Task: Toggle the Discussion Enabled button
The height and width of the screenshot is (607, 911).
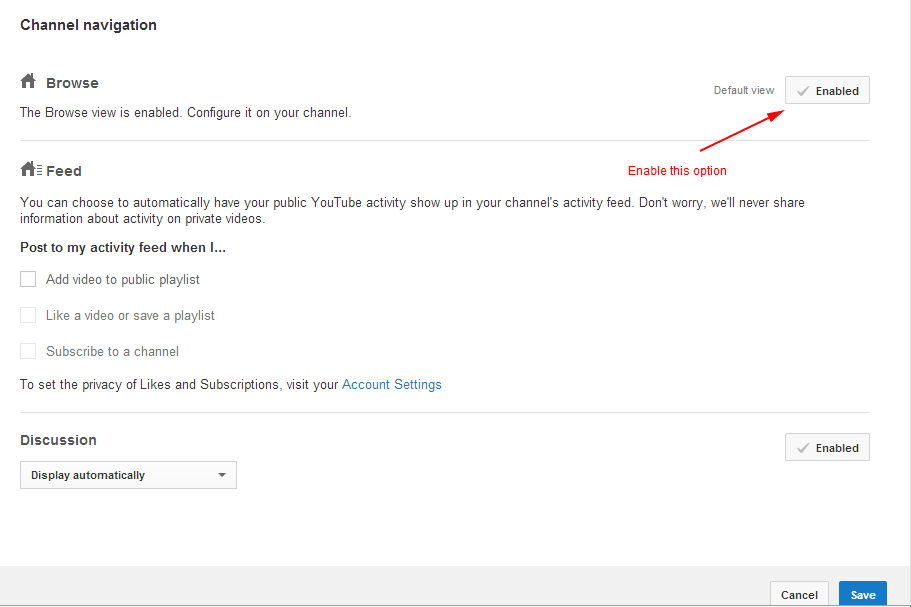Action: [827, 448]
